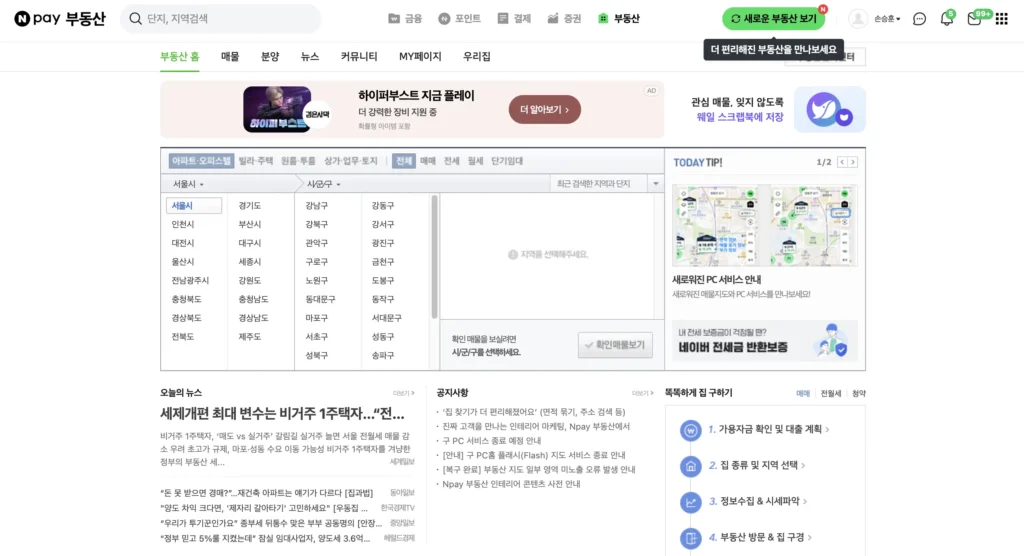Open the MY페이지 tab
This screenshot has height=556, width=1024.
pyautogui.click(x=420, y=57)
